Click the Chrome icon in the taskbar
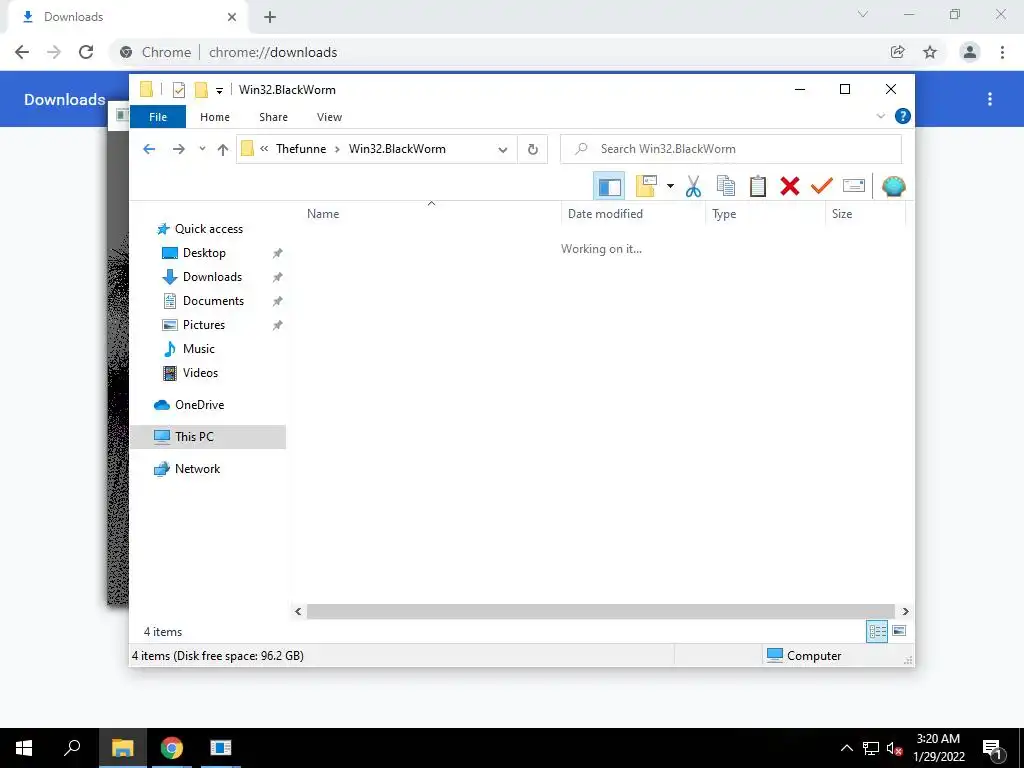The image size is (1024, 768). (172, 748)
